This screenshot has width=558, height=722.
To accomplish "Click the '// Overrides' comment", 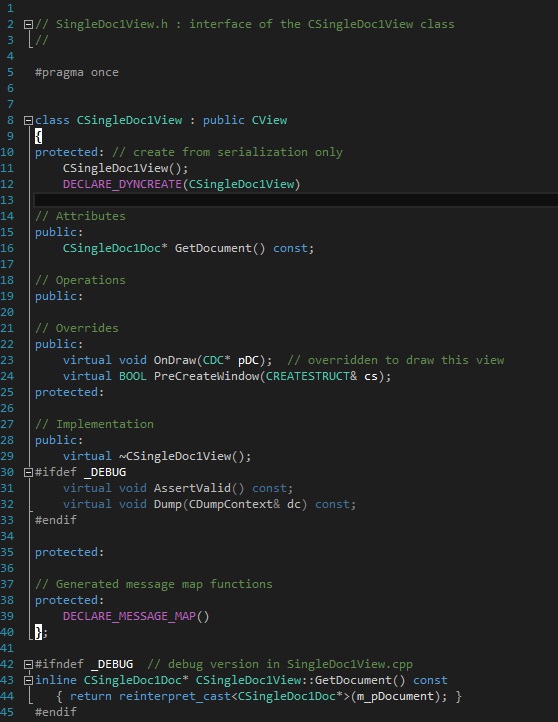I will 77,328.
